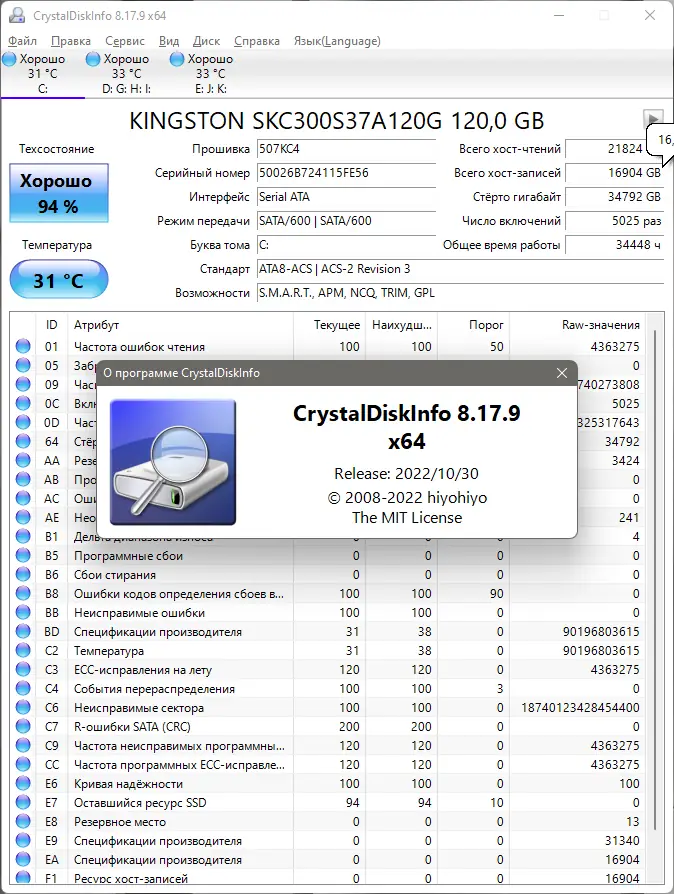Click status icon for attribute C6
The height and width of the screenshot is (894, 674).
[x=23, y=708]
